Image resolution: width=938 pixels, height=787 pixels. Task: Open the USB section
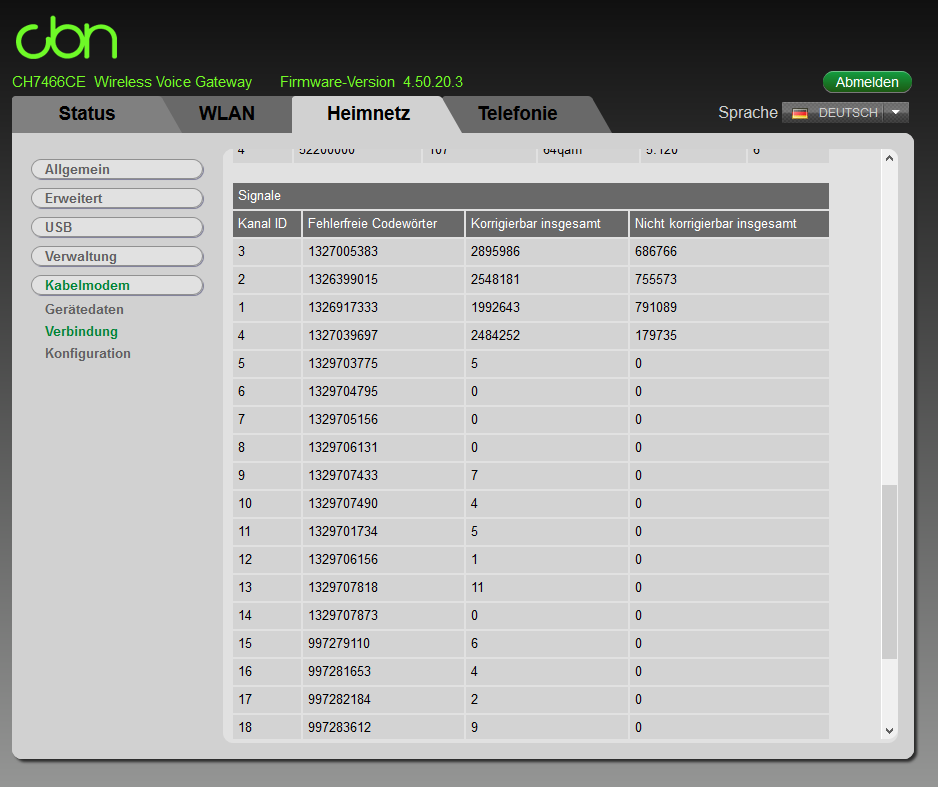(117, 227)
